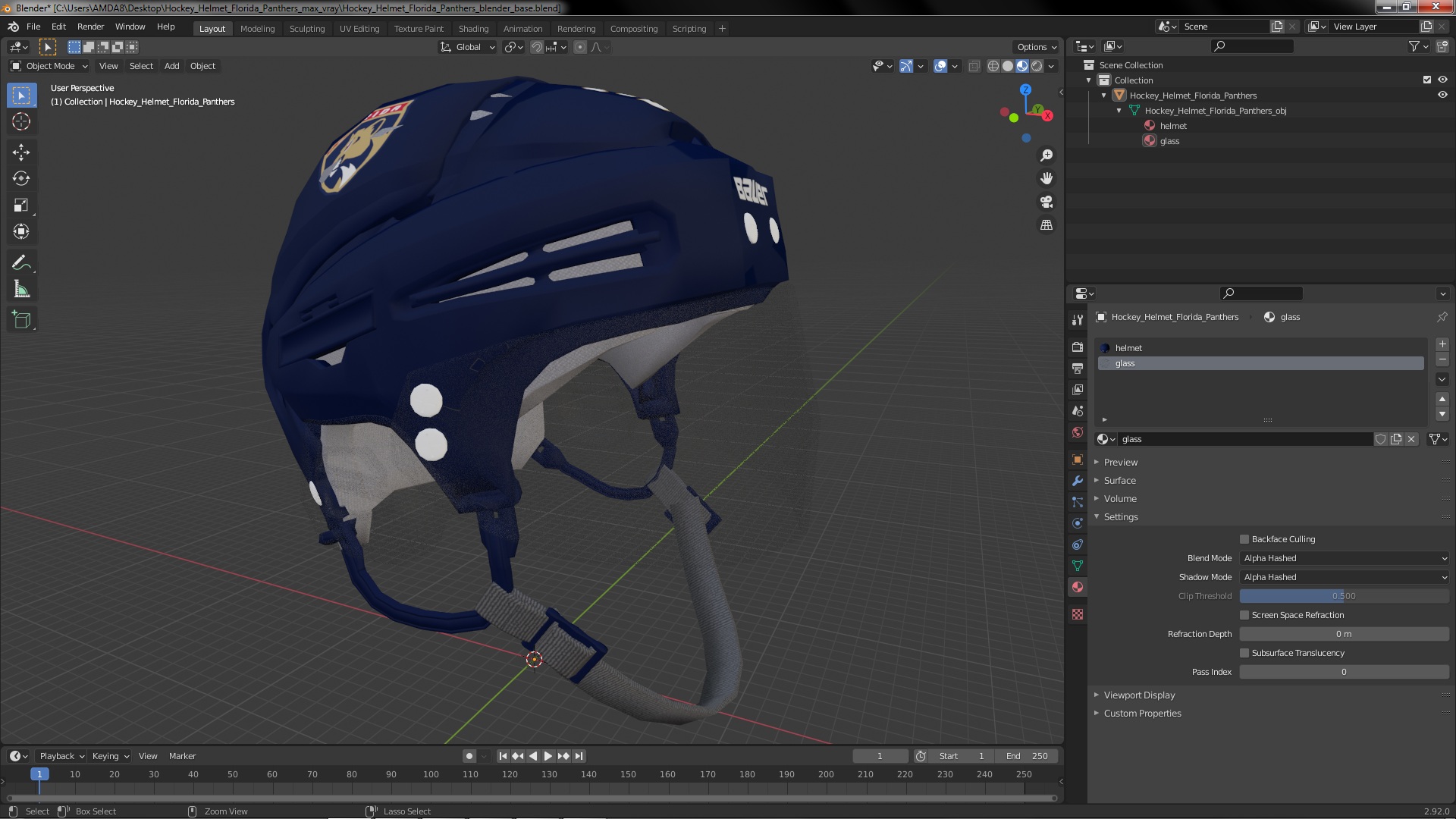Screen dimensions: 1456x819
Task: Enable Screen Space Refraction
Action: [1244, 615]
